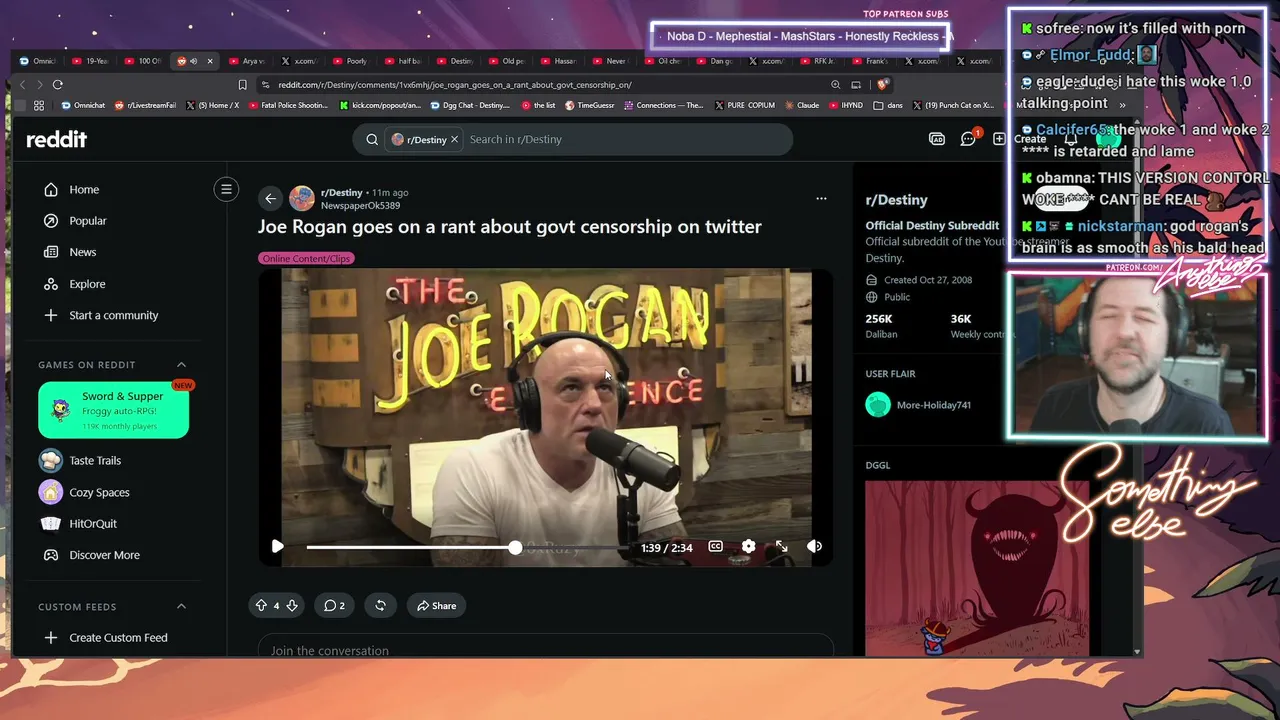This screenshot has height=720, width=1280.
Task: Switch to the Omnichat browser tab
Action: click(39, 61)
